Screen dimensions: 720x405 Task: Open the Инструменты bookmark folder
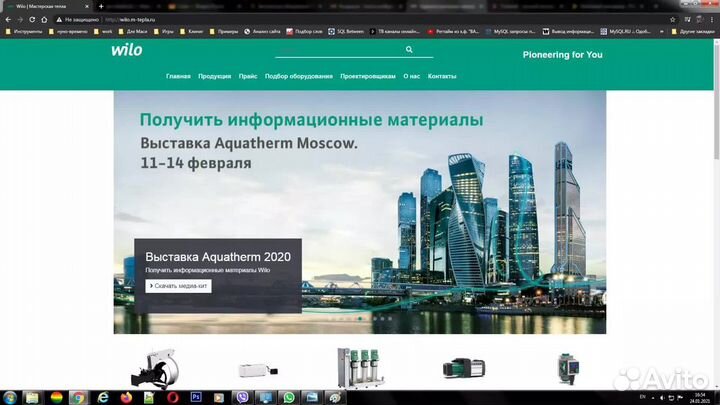24,32
